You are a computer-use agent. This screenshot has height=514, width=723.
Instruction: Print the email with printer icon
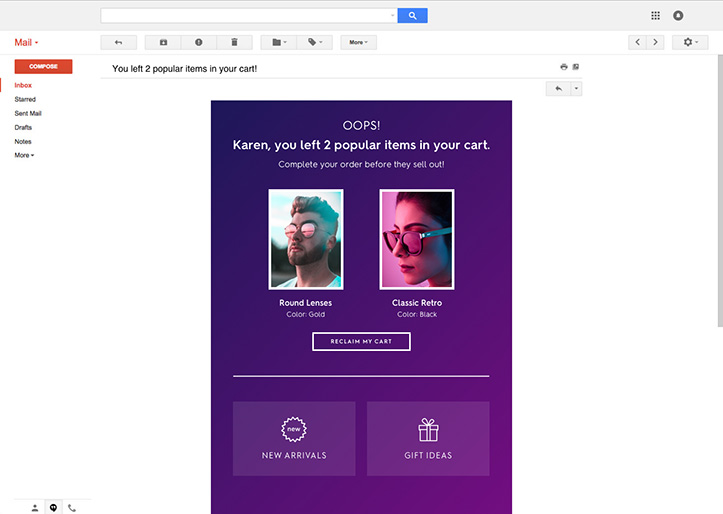point(563,67)
